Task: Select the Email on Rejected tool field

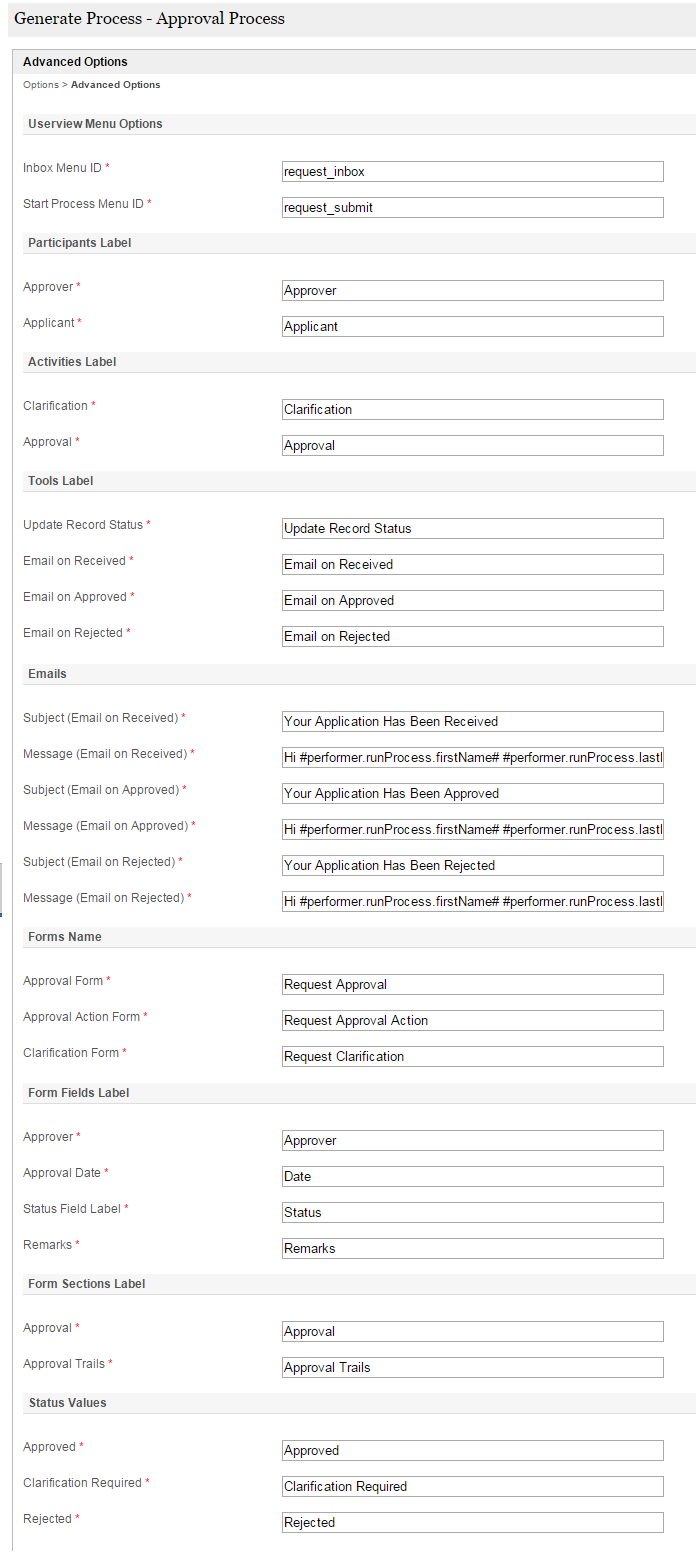Action: (x=472, y=637)
